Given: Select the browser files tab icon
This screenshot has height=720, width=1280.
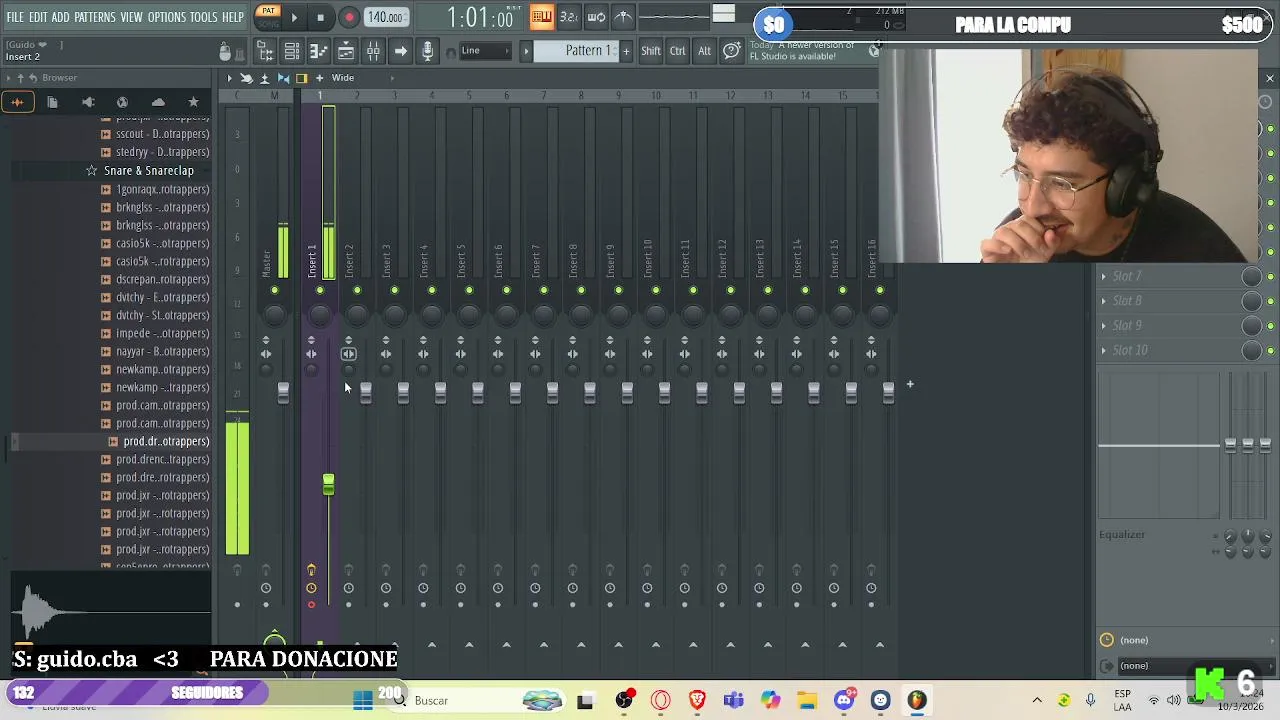Looking at the screenshot, I should 52,102.
